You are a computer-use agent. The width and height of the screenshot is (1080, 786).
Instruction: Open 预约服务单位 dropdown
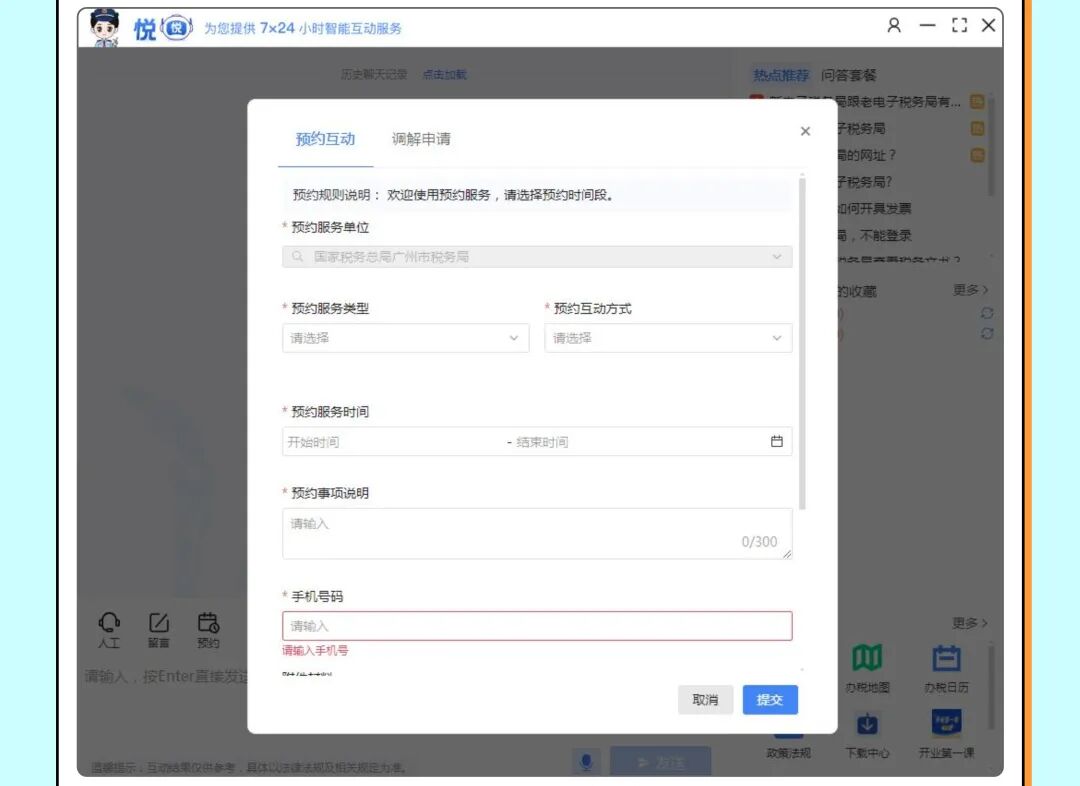(x=537, y=257)
